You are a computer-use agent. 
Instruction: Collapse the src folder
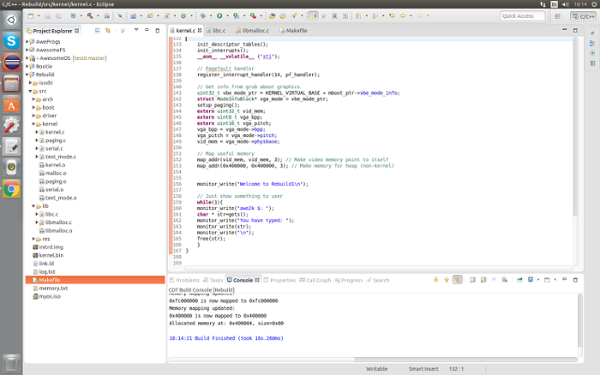pyautogui.click(x=30, y=91)
